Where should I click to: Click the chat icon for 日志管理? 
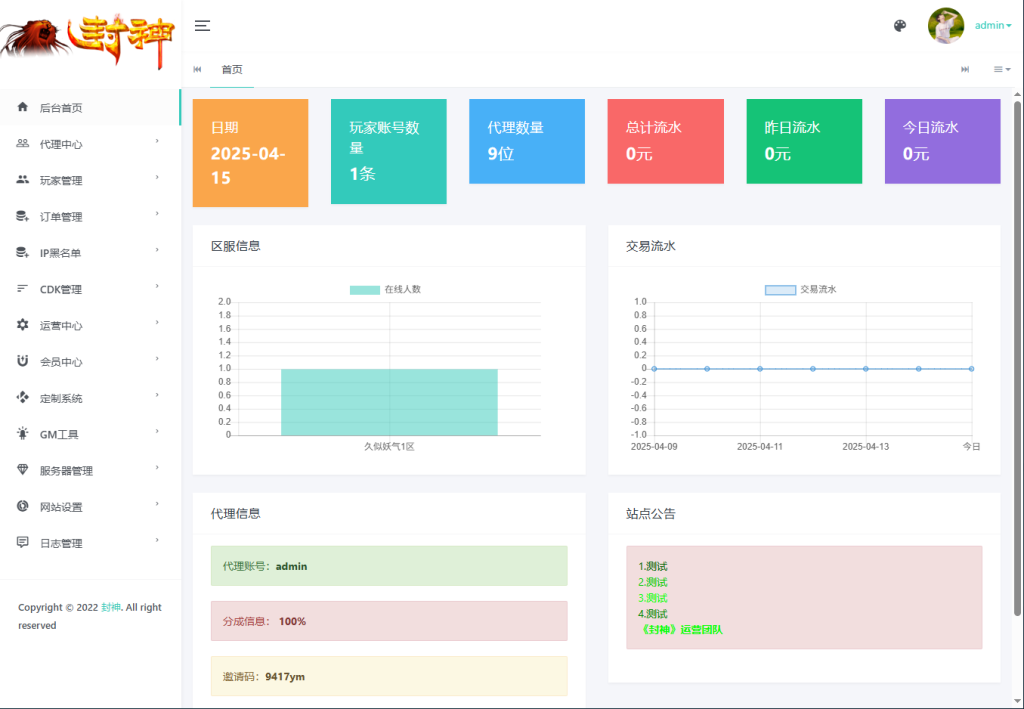point(23,542)
